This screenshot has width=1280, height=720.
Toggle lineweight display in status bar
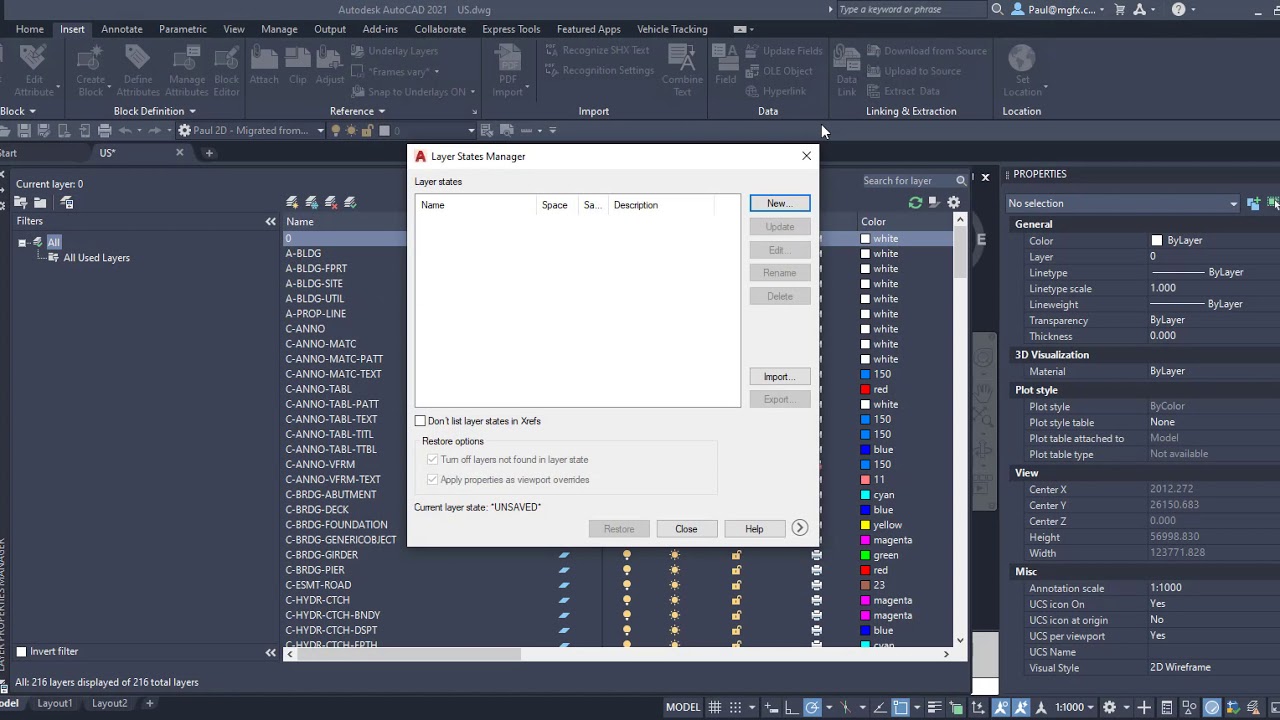click(935, 707)
